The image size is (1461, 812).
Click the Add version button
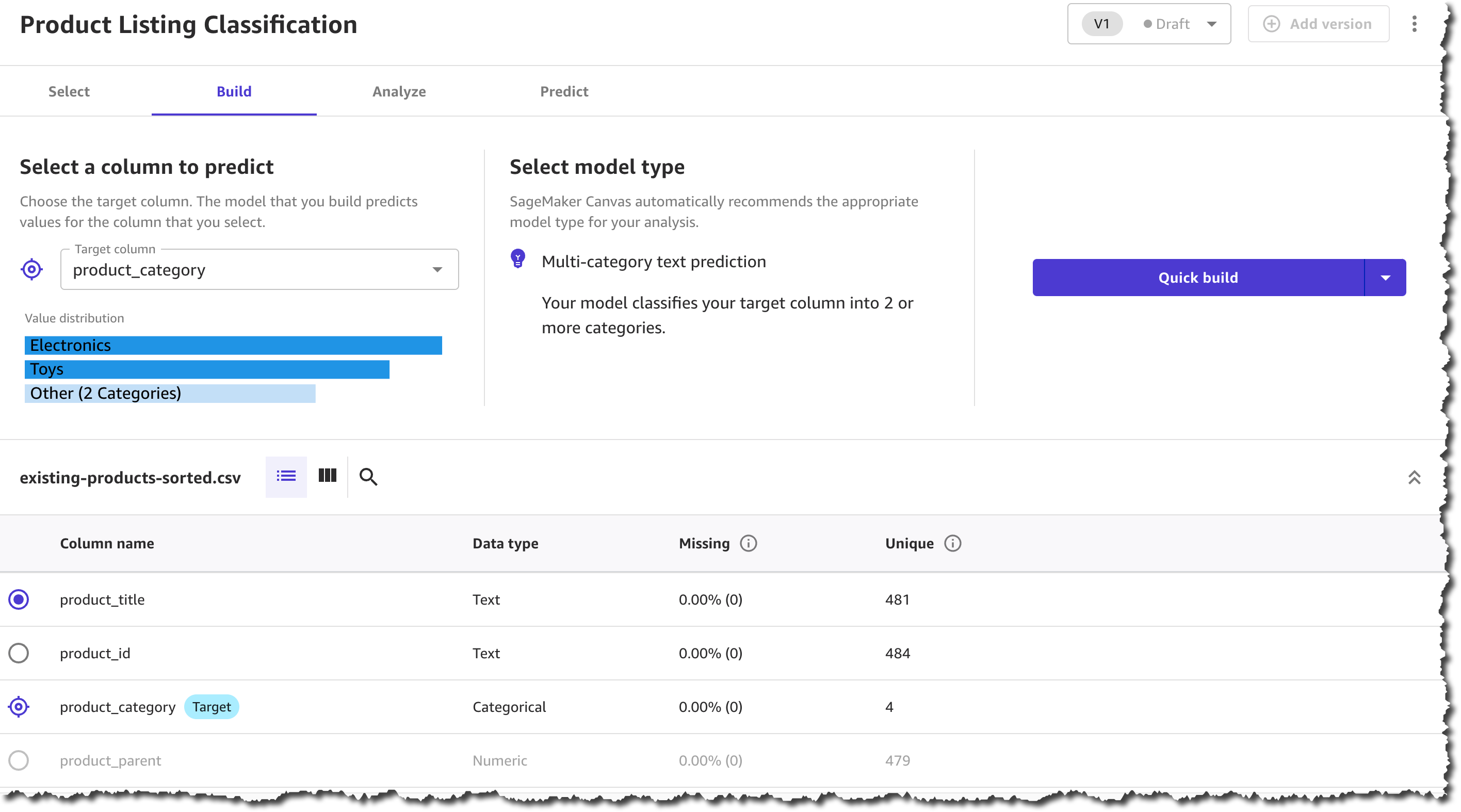(x=1318, y=24)
